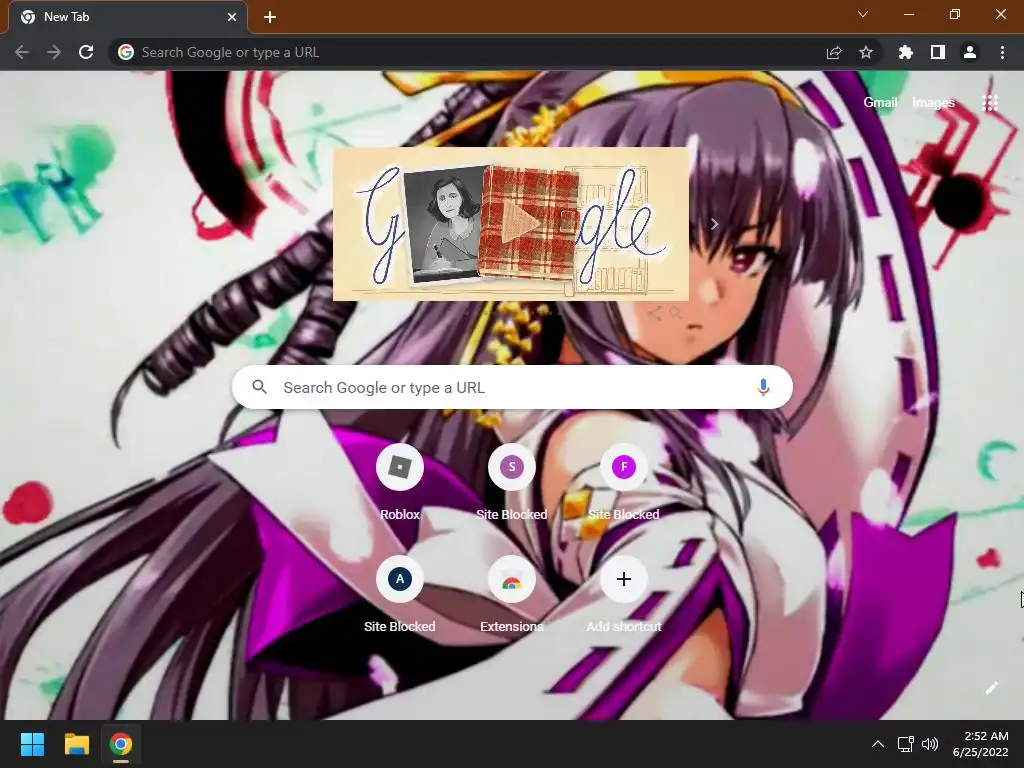The image size is (1024, 768).
Task: Start voice search with microphone
Action: click(763, 387)
